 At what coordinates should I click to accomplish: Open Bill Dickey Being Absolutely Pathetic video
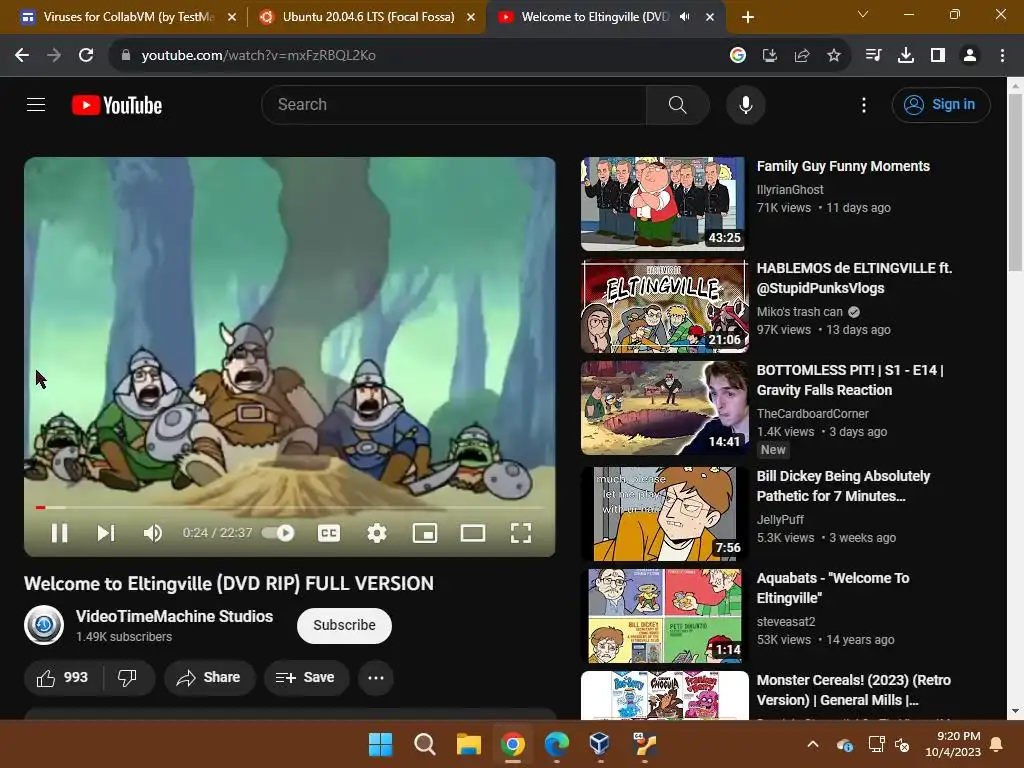click(x=843, y=486)
